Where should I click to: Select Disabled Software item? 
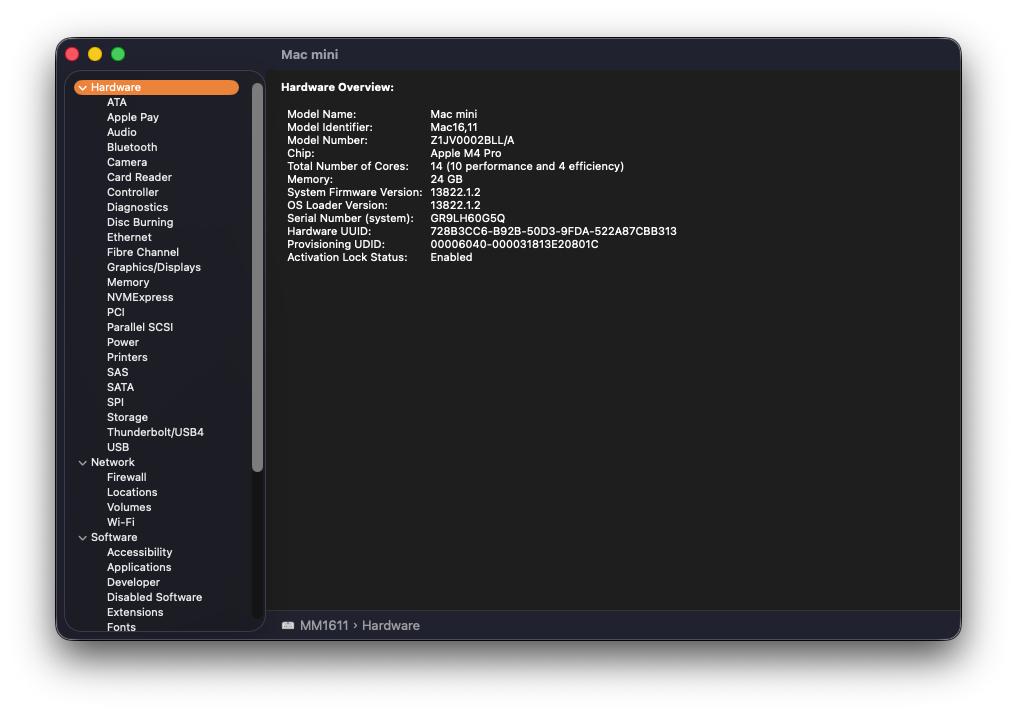tap(154, 597)
